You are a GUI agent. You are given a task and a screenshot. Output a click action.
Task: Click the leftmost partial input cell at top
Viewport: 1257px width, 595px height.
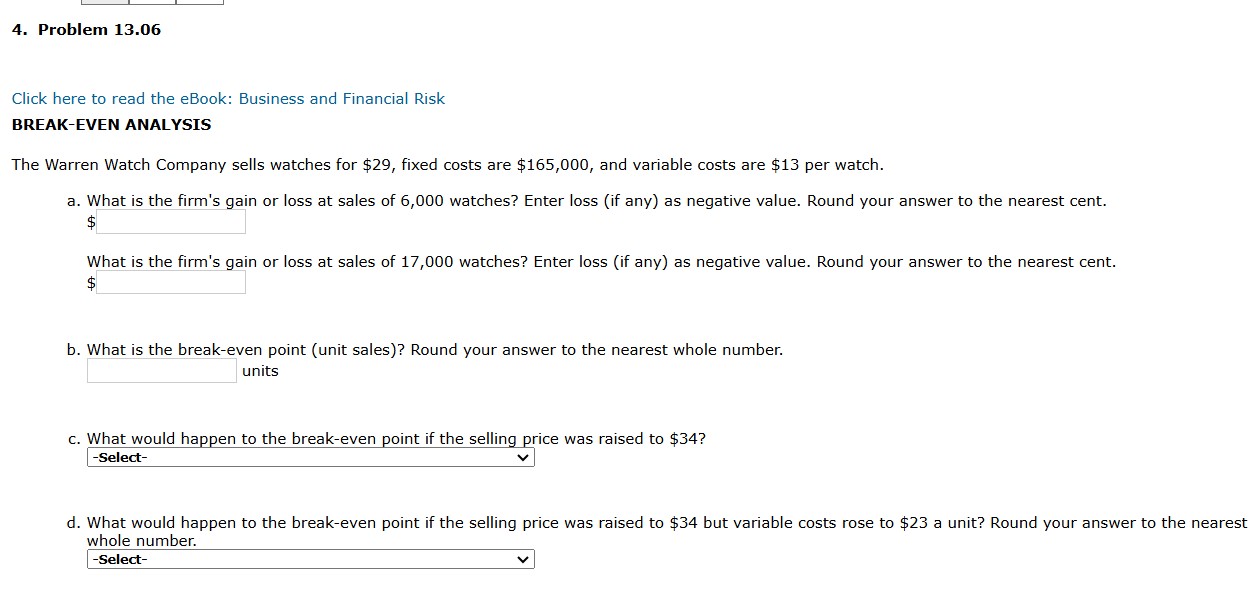point(105,3)
